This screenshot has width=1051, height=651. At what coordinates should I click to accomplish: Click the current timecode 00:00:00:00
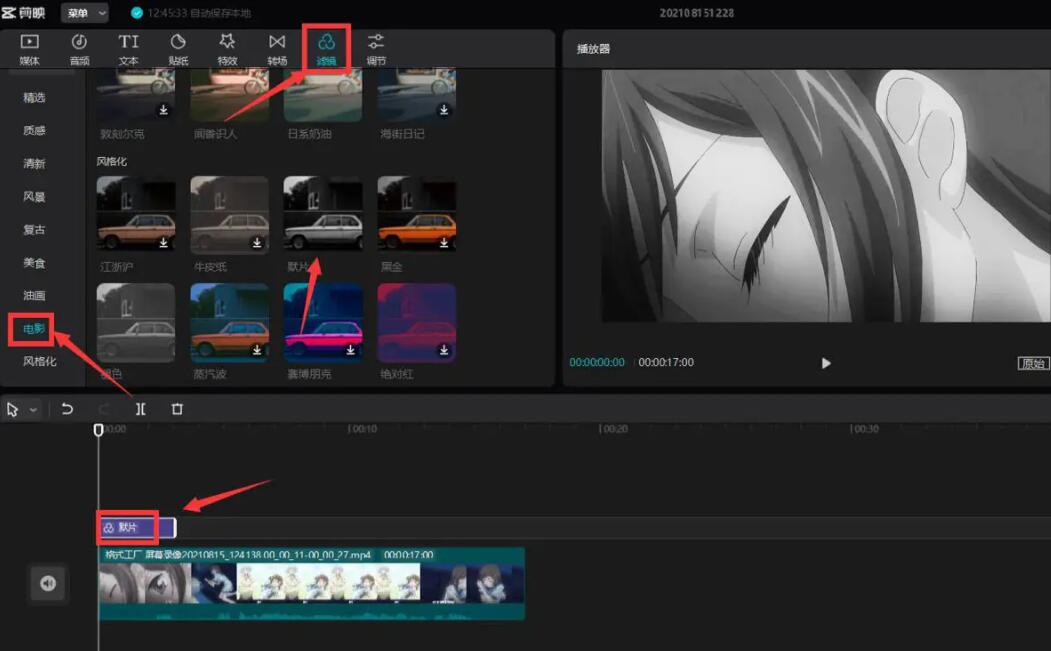[x=597, y=362]
